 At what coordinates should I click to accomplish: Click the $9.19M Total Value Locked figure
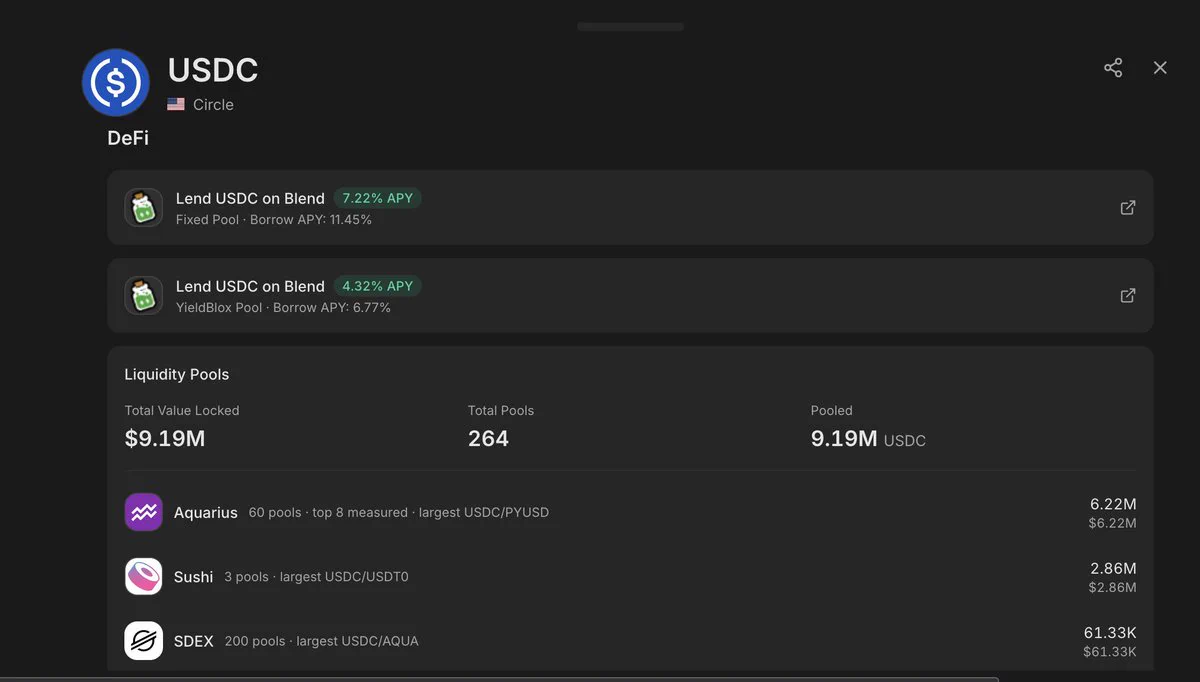165,438
